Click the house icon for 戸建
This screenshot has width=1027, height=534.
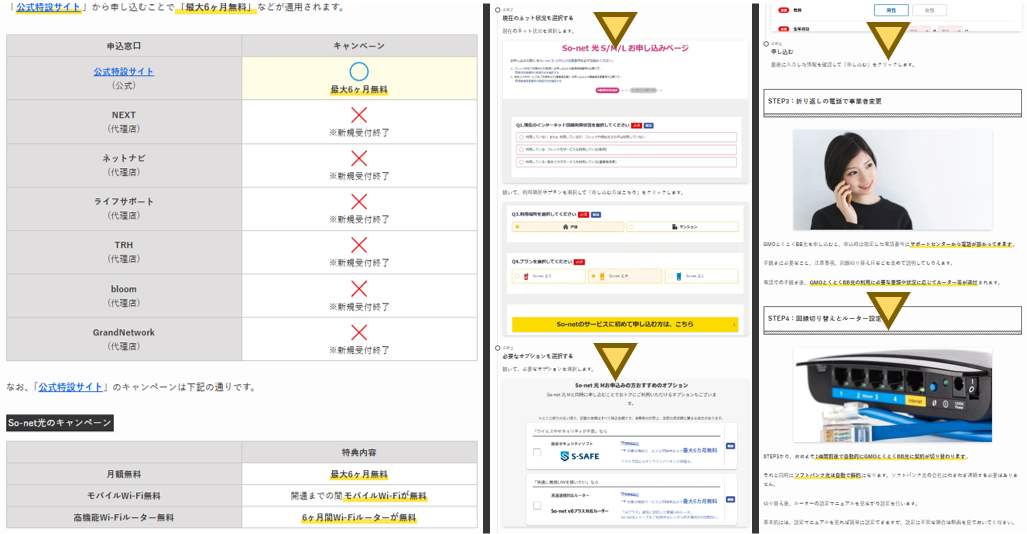tap(565, 227)
